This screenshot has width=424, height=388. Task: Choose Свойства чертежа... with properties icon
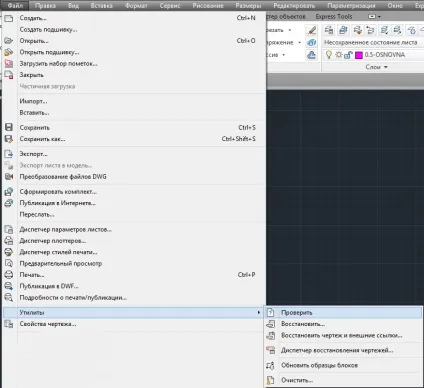[x=133, y=324]
